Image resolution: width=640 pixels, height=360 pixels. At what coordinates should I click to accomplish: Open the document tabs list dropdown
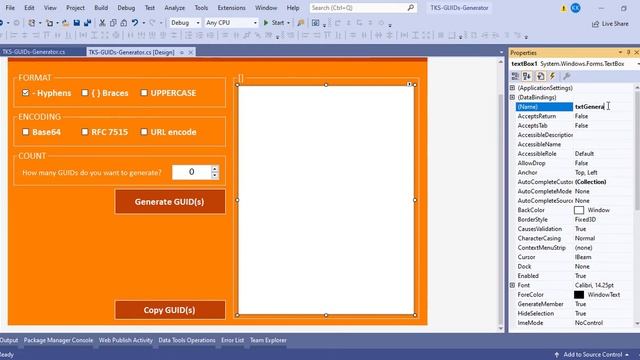[x=501, y=52]
